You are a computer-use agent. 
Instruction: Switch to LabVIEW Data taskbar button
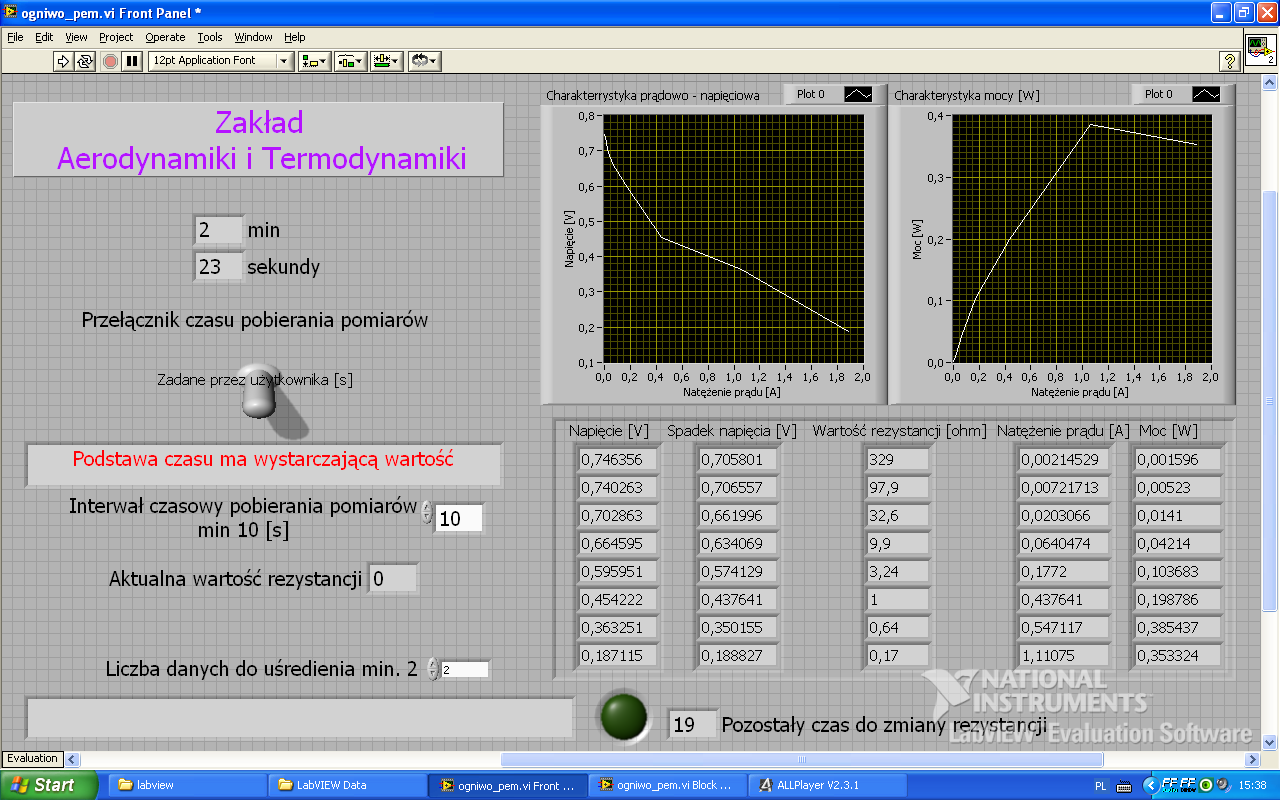pyautogui.click(x=347, y=785)
